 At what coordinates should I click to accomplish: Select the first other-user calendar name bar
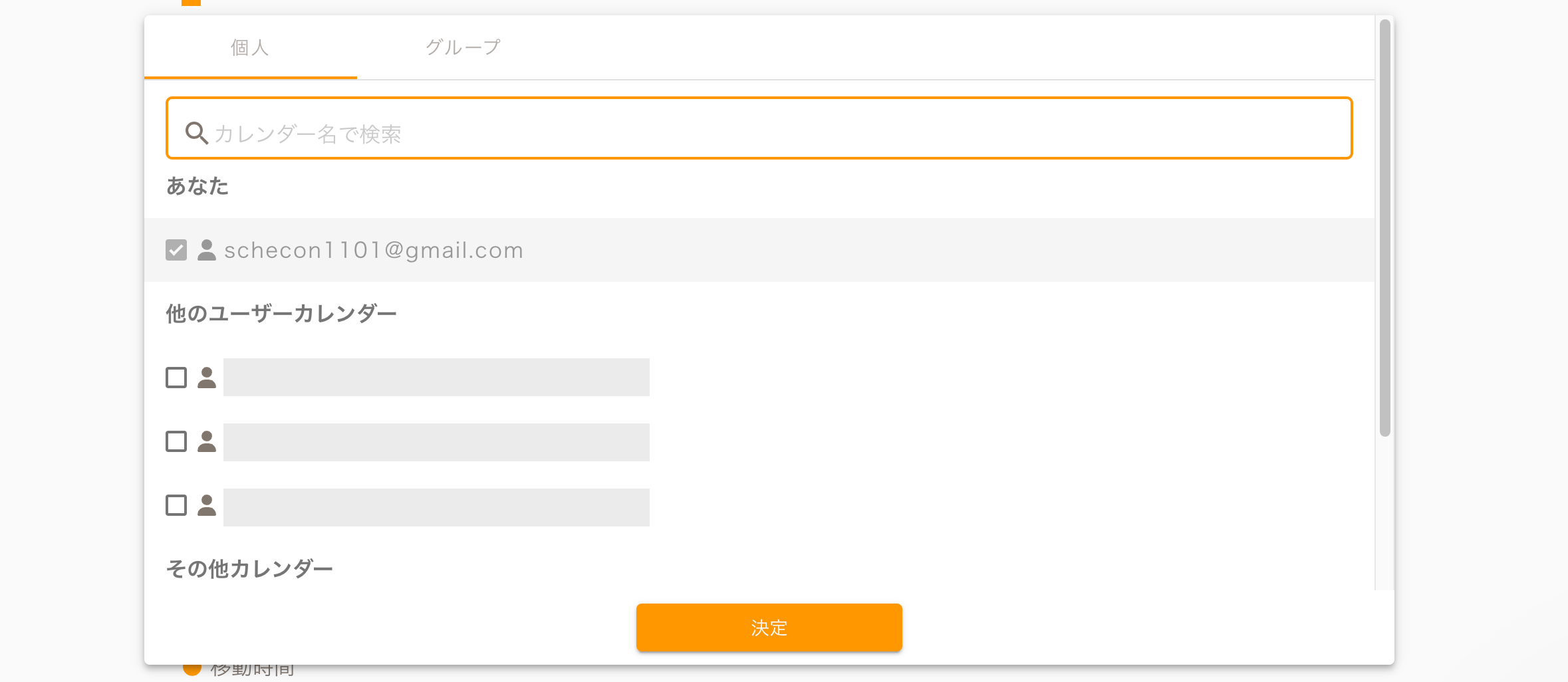(436, 378)
